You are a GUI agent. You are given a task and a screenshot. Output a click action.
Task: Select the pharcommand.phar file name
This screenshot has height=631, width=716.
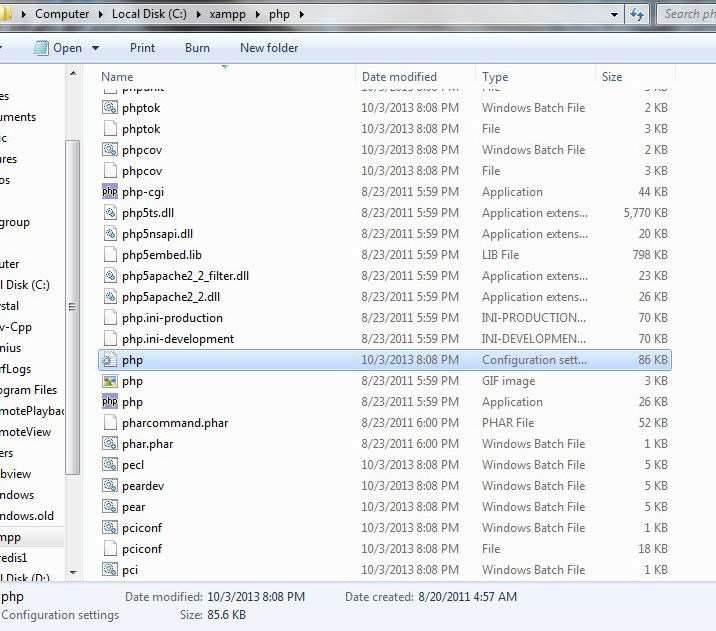[175, 423]
